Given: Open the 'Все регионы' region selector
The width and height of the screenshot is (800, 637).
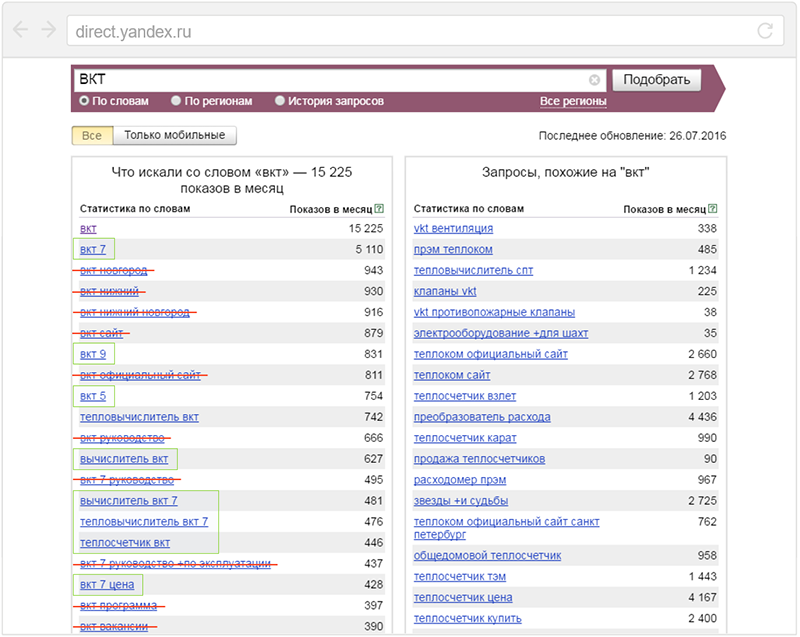Looking at the screenshot, I should click(573, 101).
